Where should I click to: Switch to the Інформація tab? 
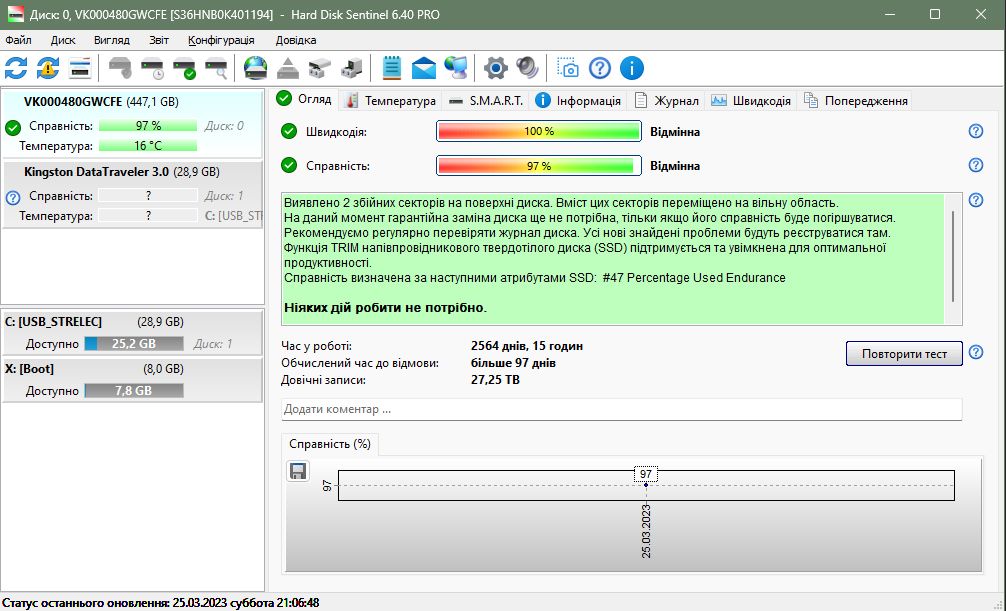(x=579, y=101)
